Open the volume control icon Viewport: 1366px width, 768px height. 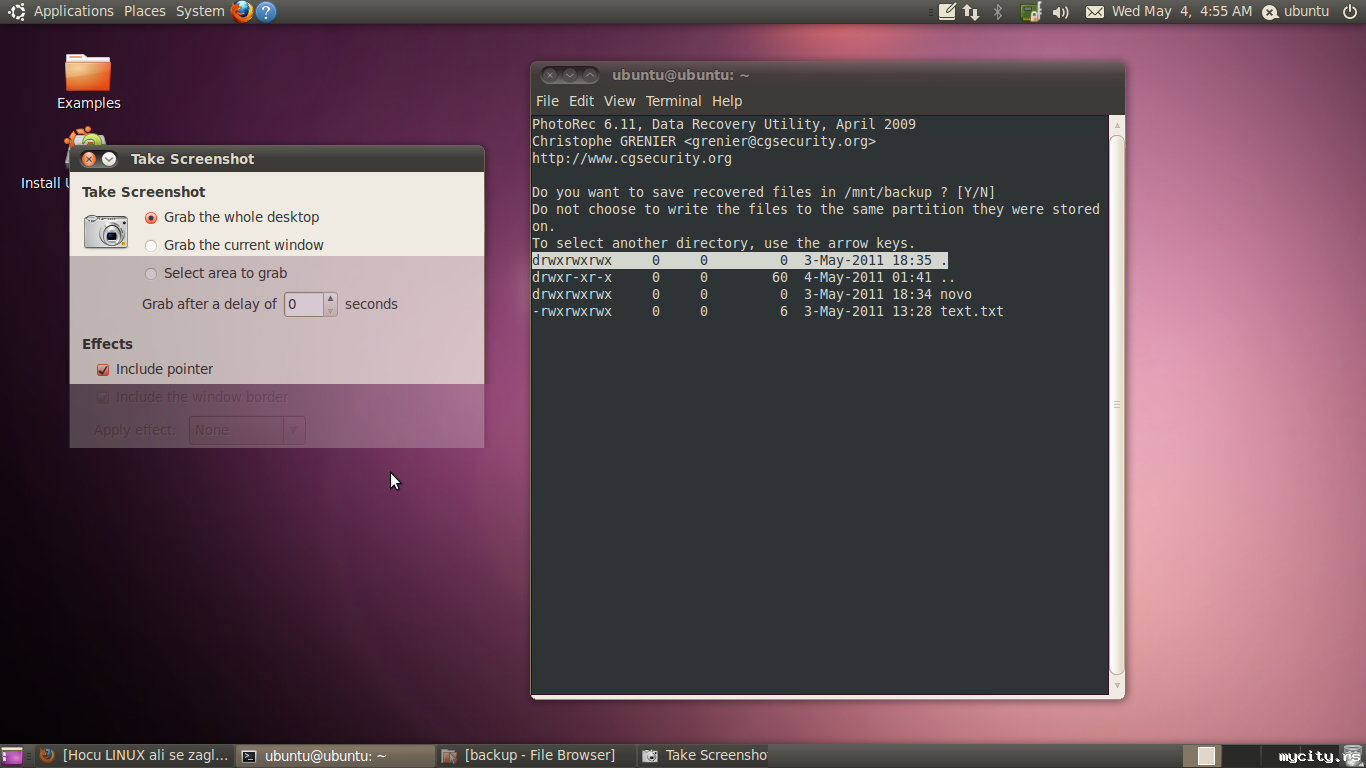pos(1061,12)
